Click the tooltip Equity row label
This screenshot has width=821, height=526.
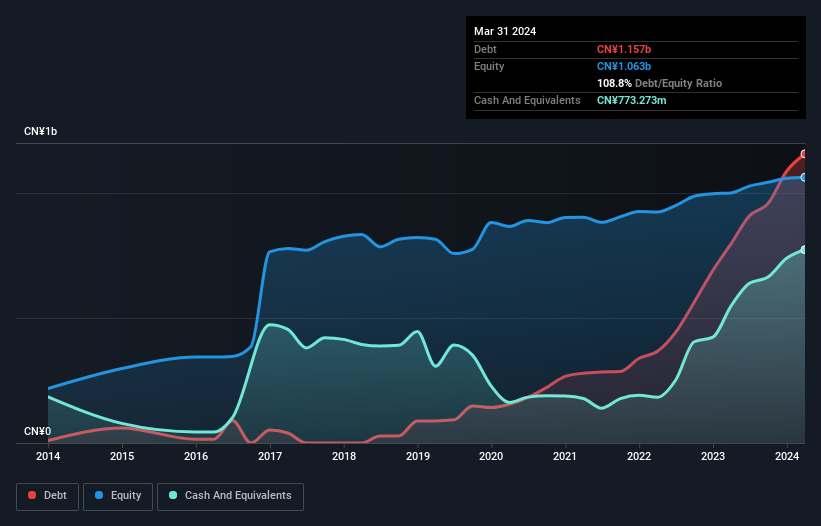click(489, 66)
